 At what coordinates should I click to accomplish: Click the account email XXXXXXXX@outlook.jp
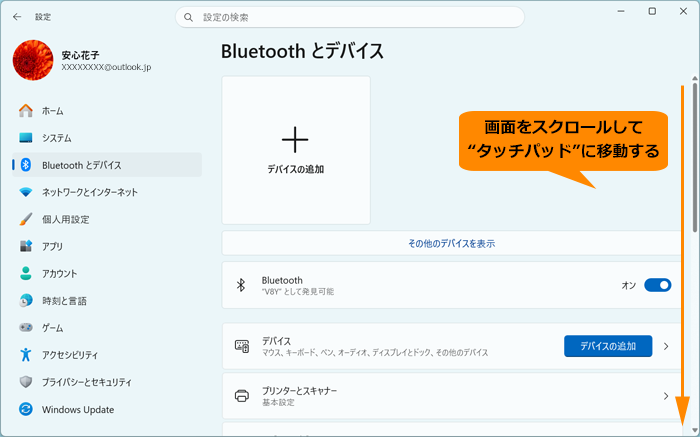[x=106, y=67]
